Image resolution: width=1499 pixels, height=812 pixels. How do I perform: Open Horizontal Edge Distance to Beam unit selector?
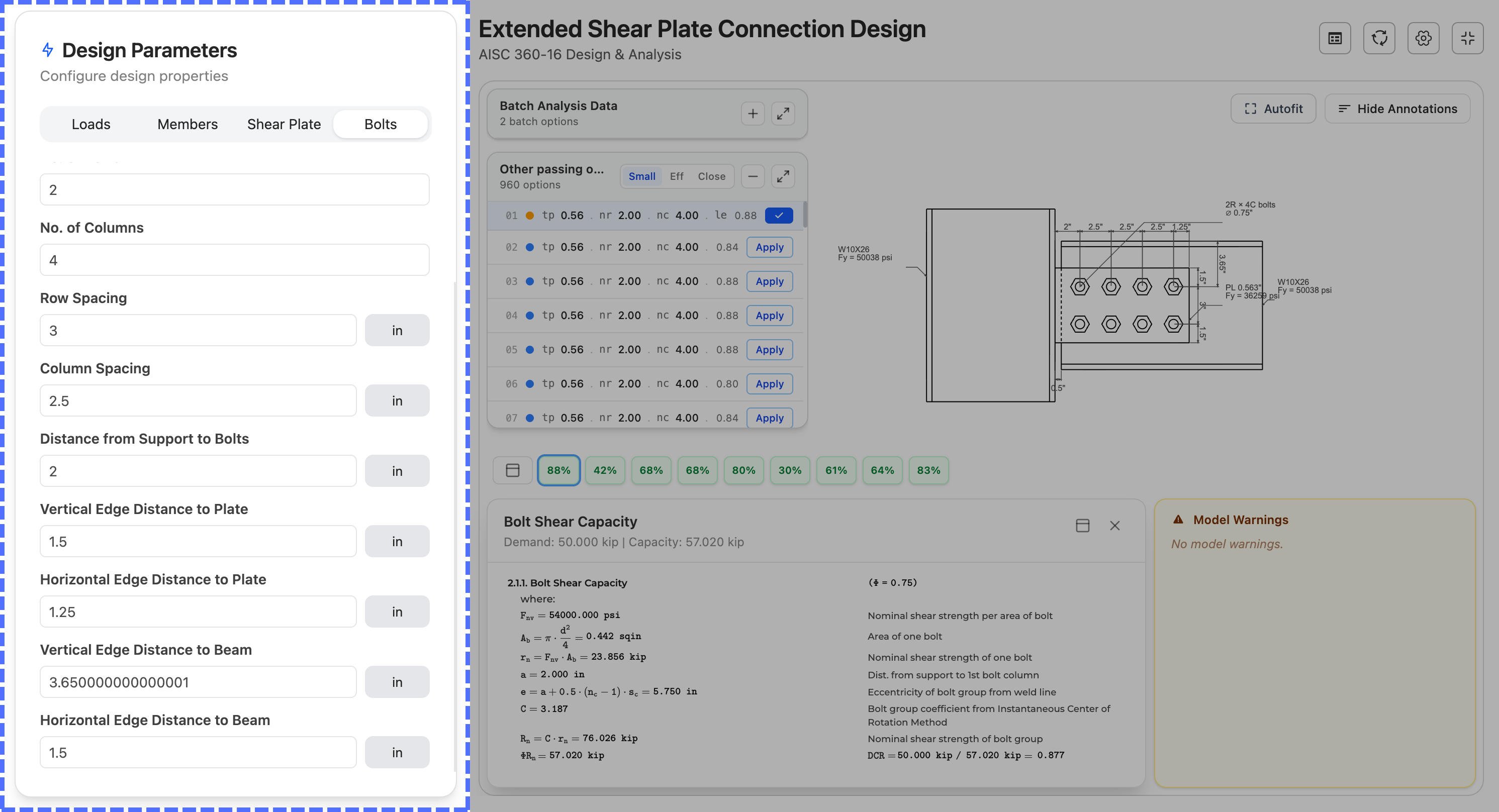397,753
